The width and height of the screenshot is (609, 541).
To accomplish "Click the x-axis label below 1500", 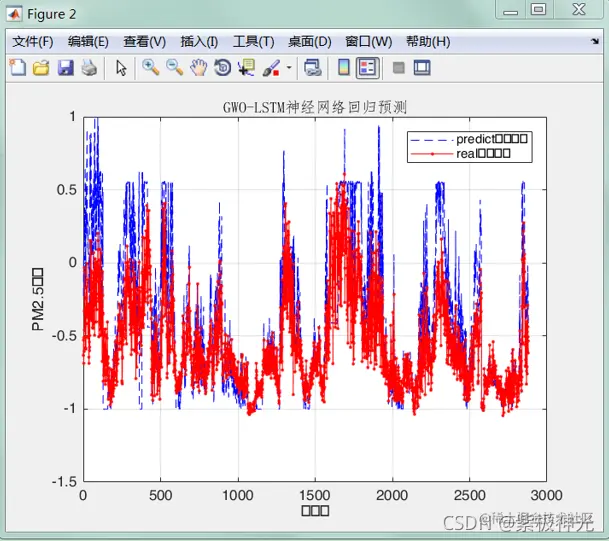I will click(x=315, y=511).
